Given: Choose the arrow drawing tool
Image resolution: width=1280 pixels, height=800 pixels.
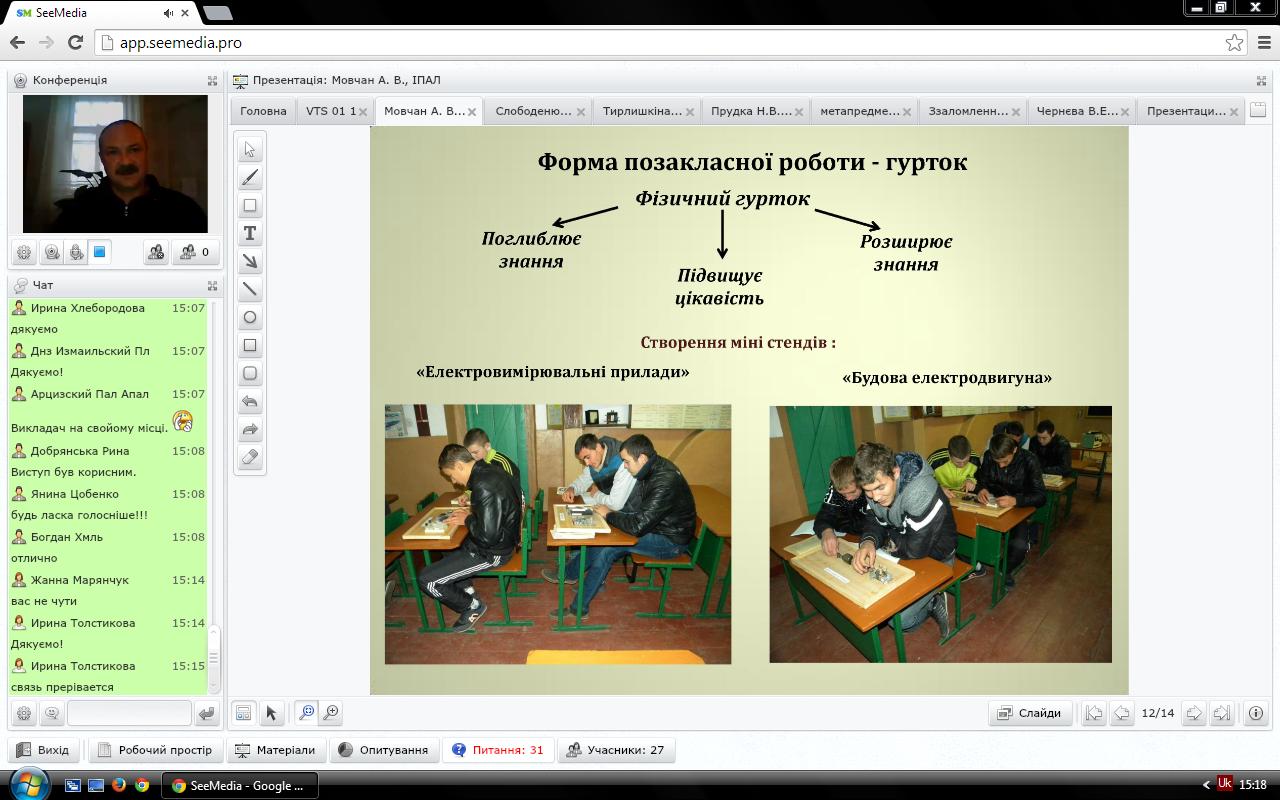Looking at the screenshot, I should click(x=250, y=262).
